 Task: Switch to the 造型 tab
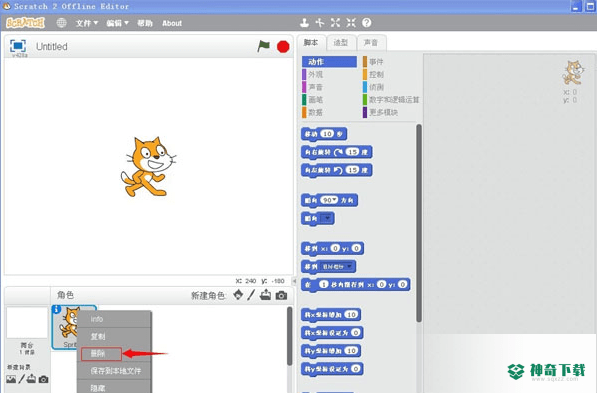341,43
